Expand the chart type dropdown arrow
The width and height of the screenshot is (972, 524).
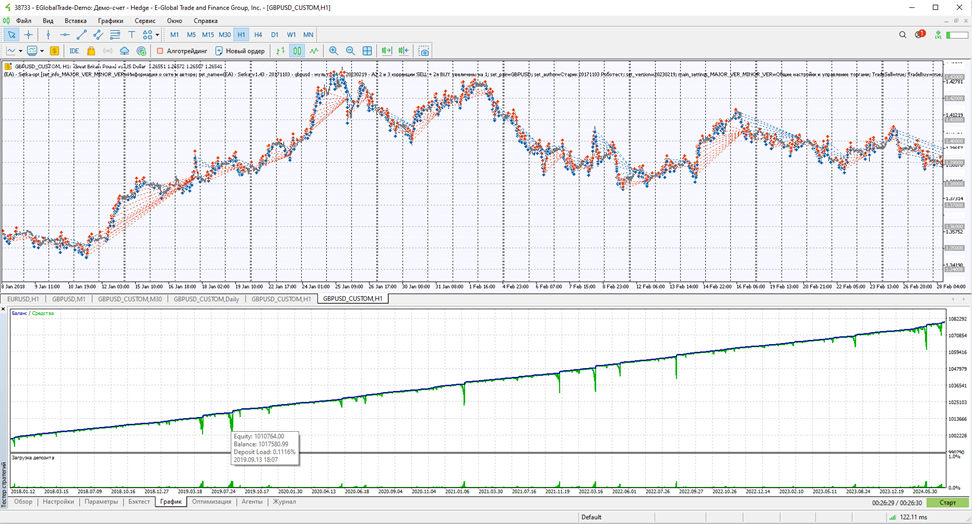20,51
